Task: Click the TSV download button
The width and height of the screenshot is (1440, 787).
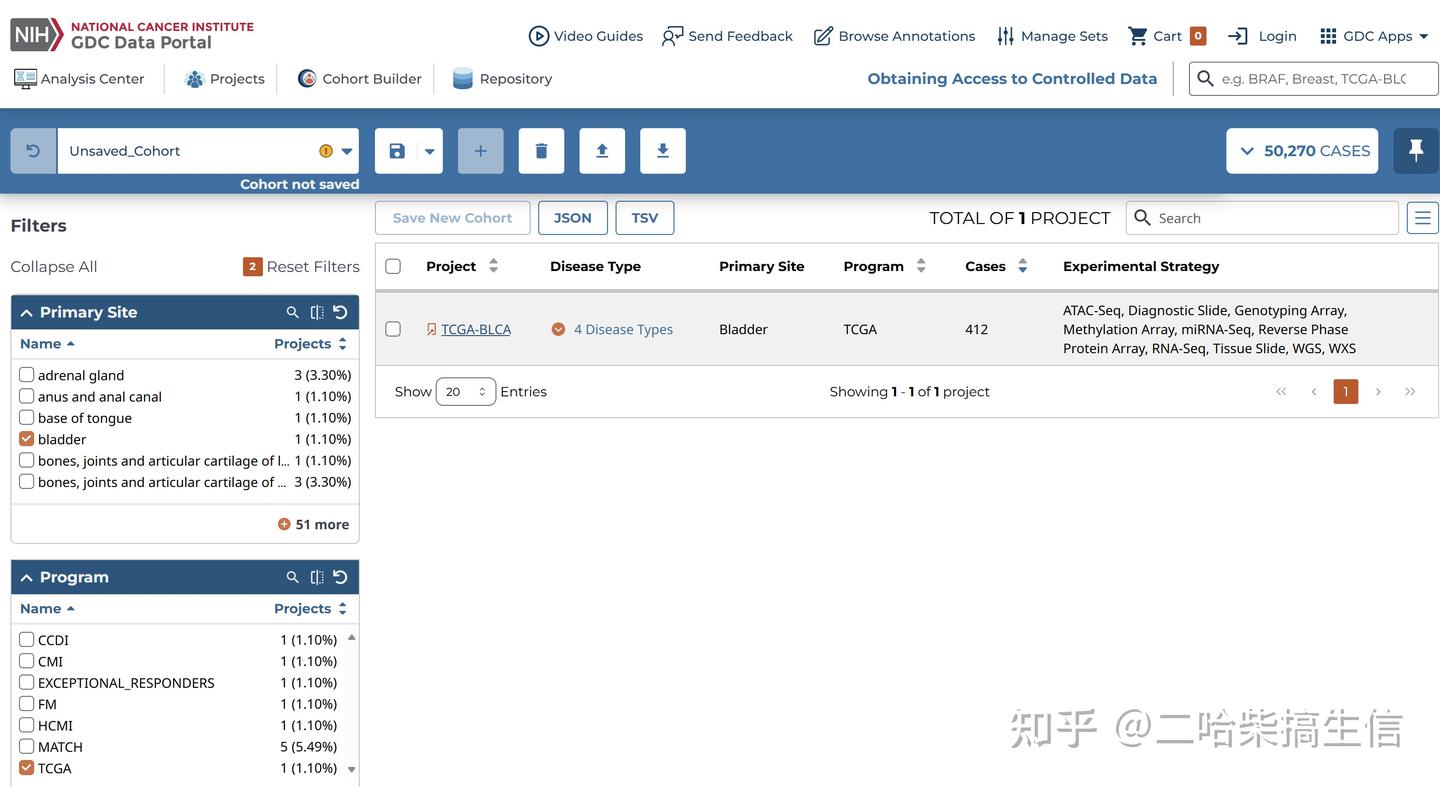Action: (645, 218)
